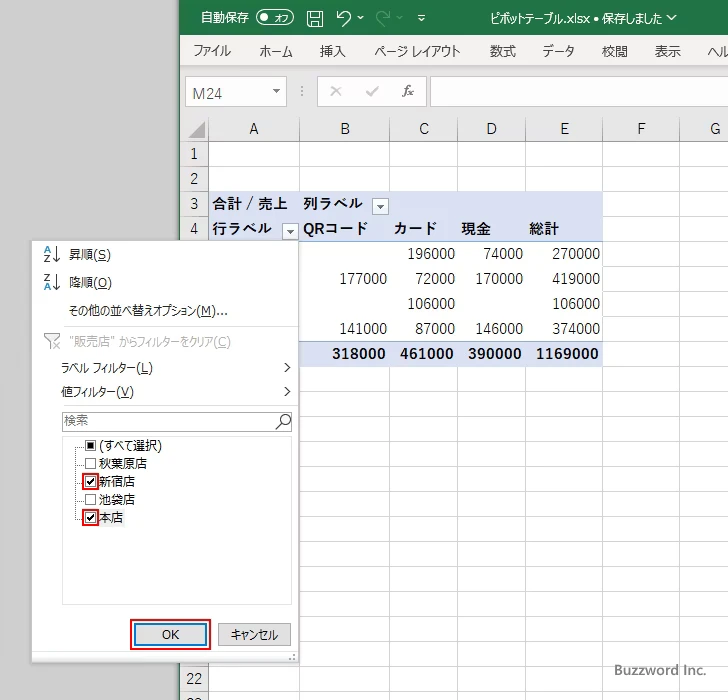Select row 3 header

pos(194,204)
